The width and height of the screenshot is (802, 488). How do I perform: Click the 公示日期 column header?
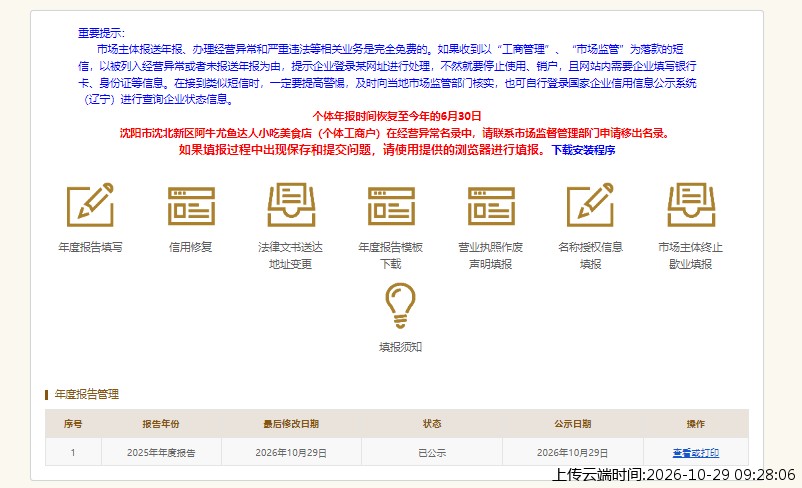coord(572,424)
